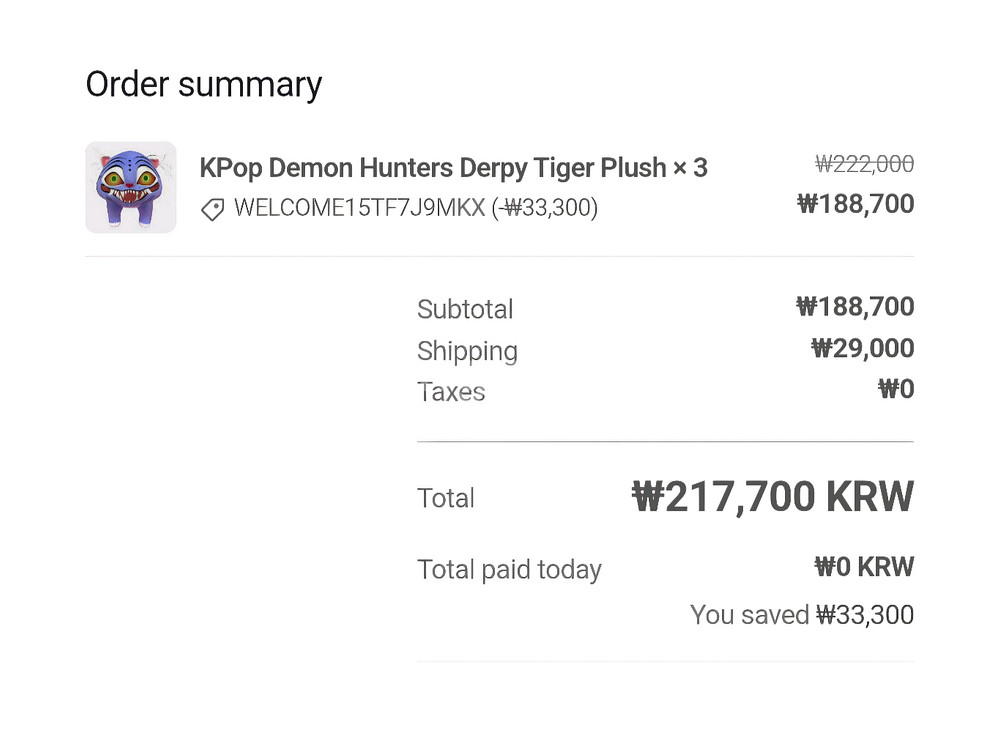Image resolution: width=1000 pixels, height=750 pixels.
Task: Click the Order summary heading
Action: [x=204, y=85]
